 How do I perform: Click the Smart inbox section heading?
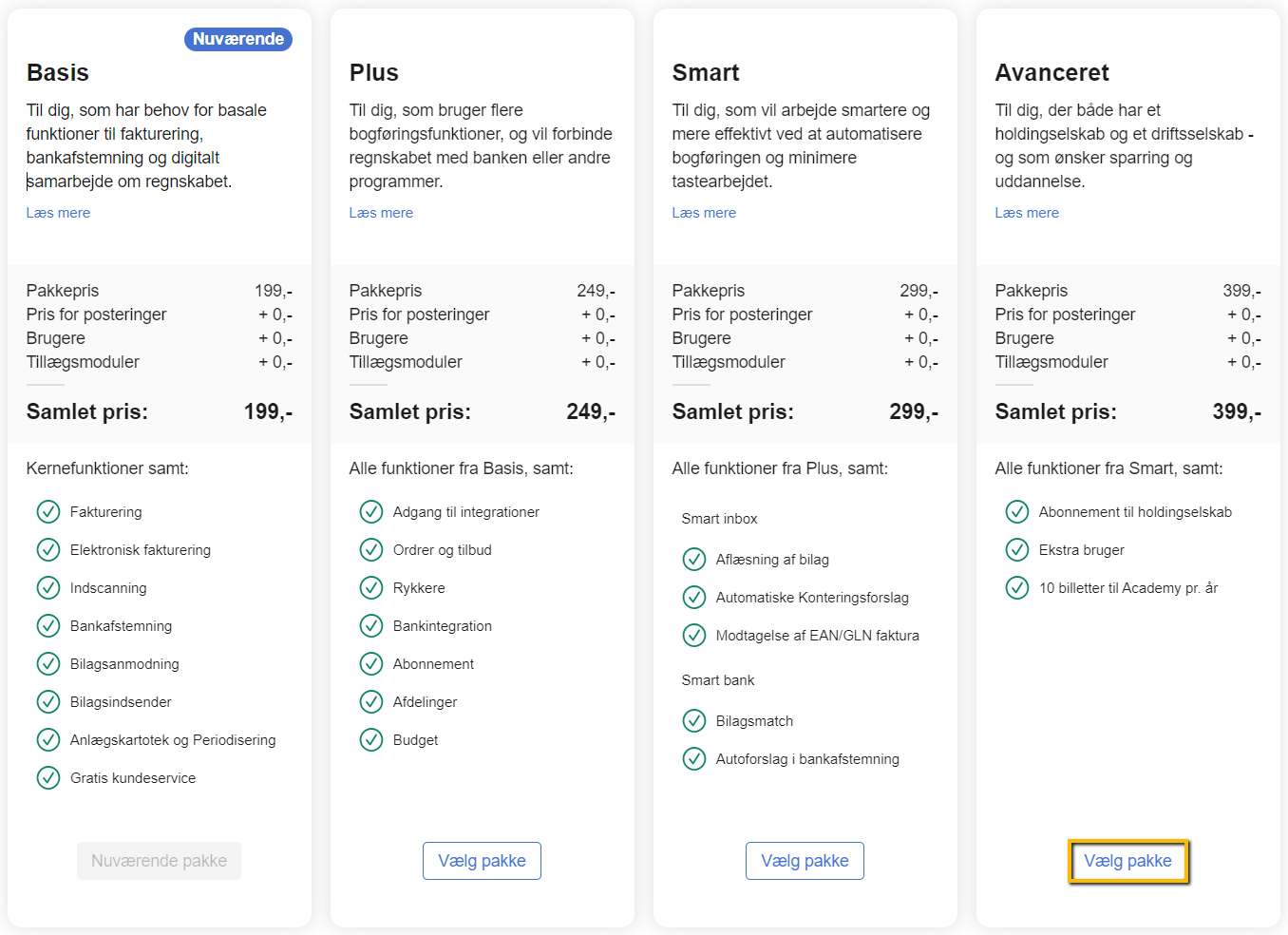pos(719,519)
